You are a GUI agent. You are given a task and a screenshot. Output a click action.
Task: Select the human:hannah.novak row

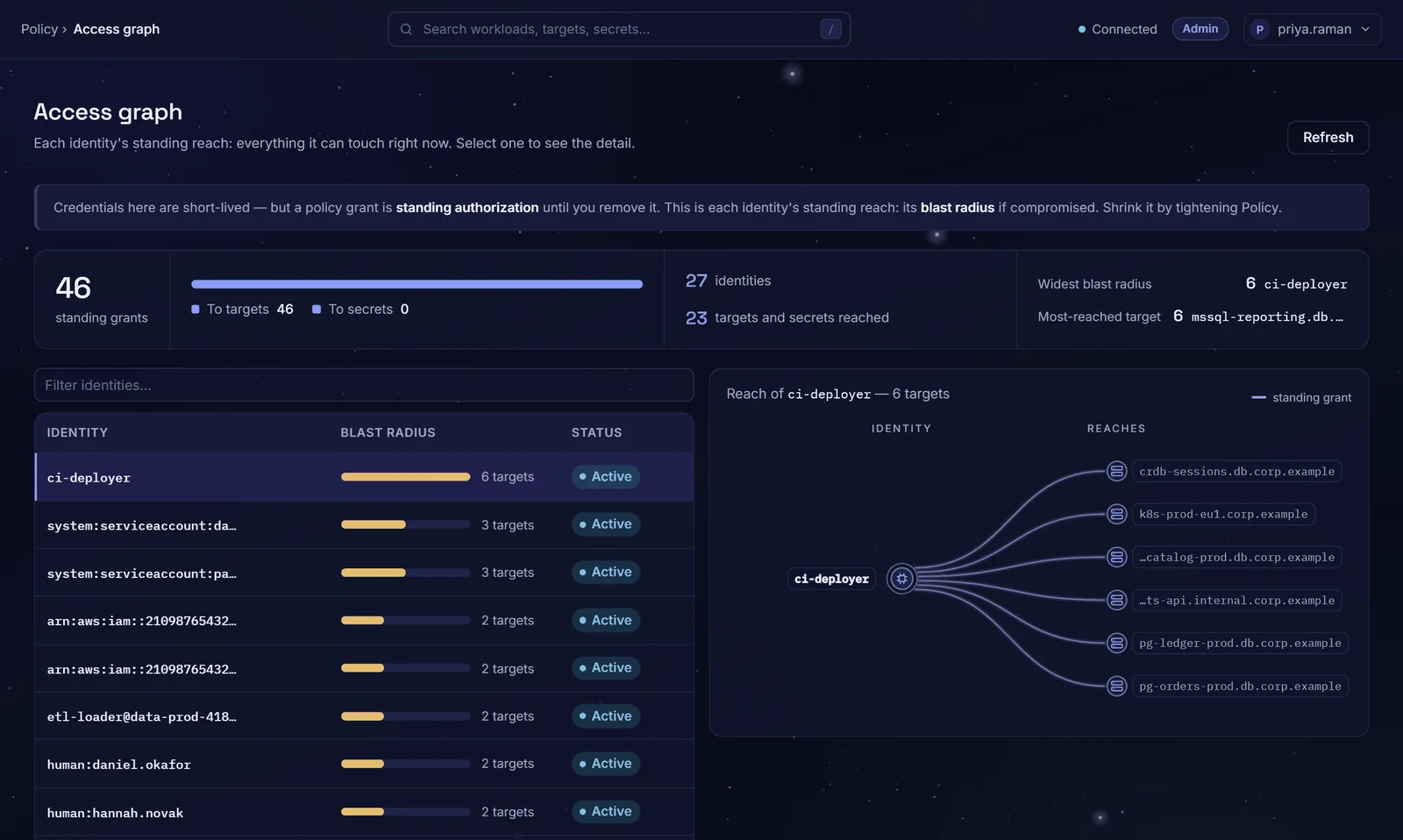[364, 812]
